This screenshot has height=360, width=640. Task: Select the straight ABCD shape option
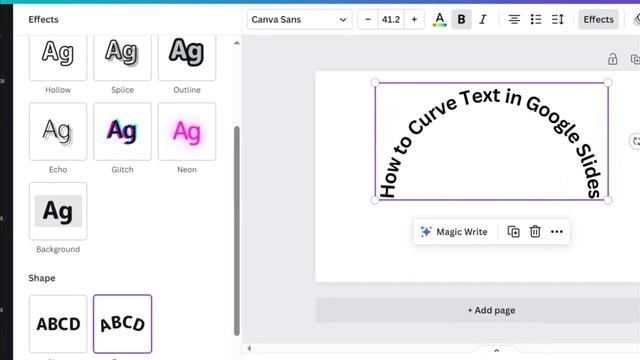coord(58,324)
